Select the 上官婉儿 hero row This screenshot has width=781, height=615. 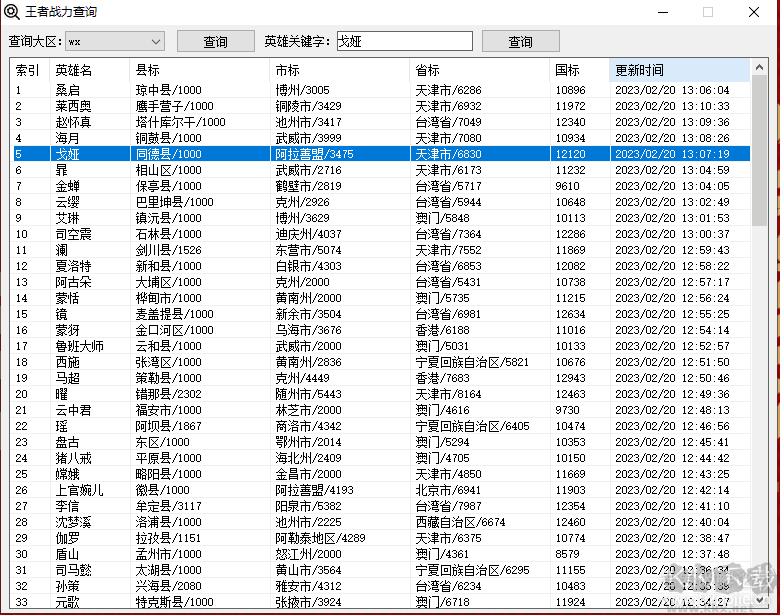tap(79, 490)
